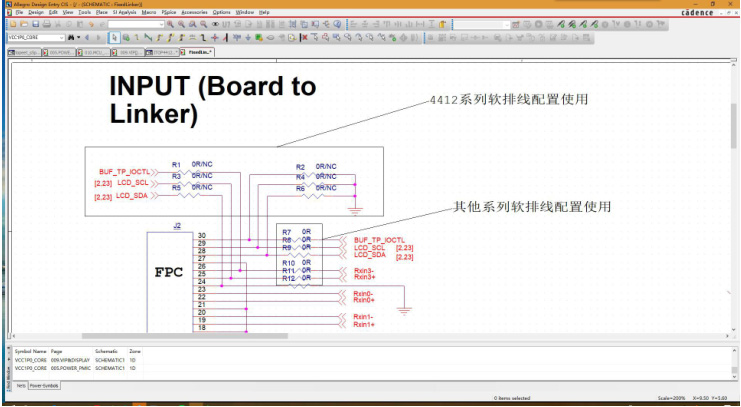
Task: Open the SI Analysis menu
Action: click(x=124, y=12)
